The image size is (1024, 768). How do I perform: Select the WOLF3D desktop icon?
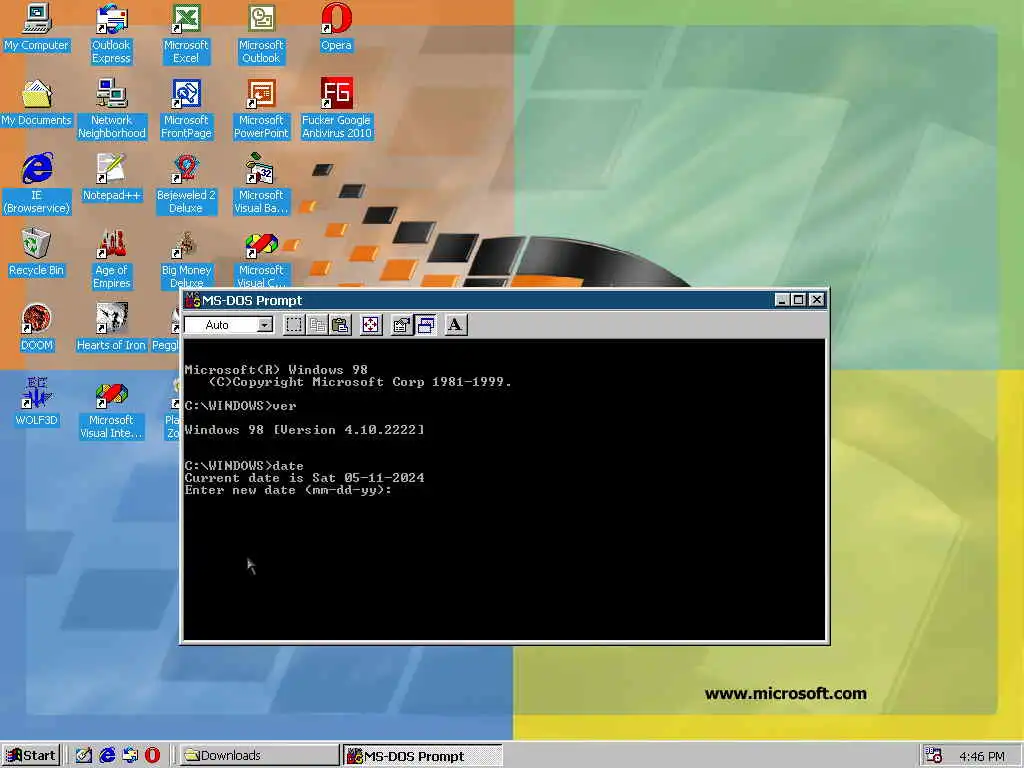click(37, 403)
